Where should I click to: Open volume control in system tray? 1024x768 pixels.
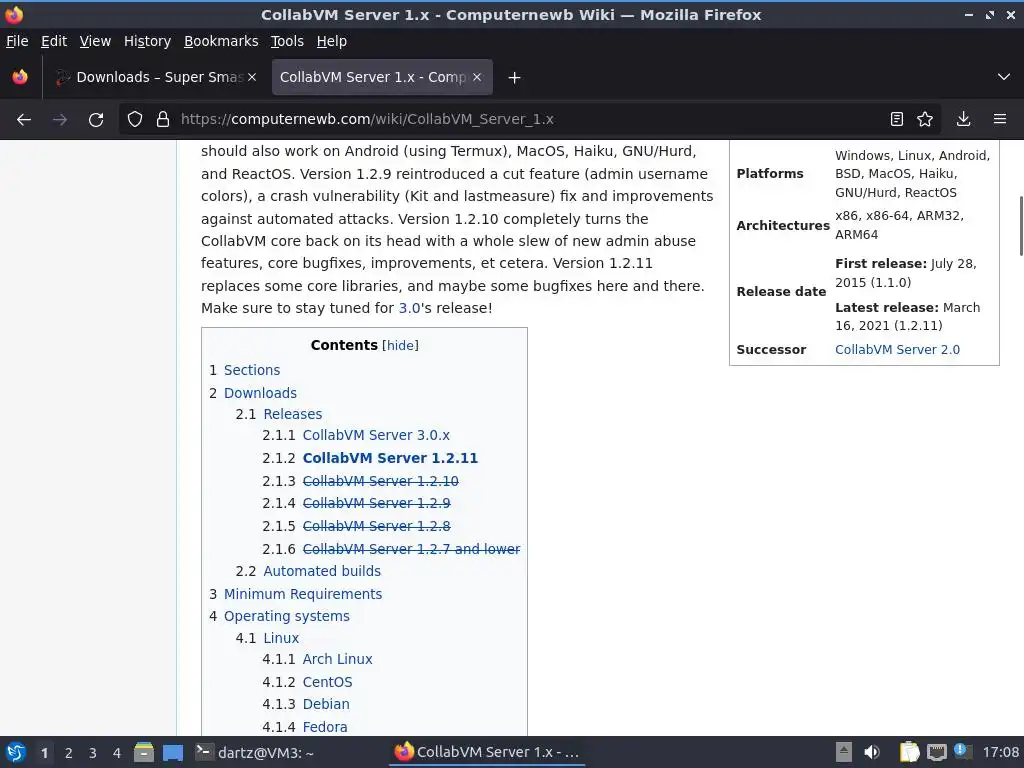pos(872,752)
